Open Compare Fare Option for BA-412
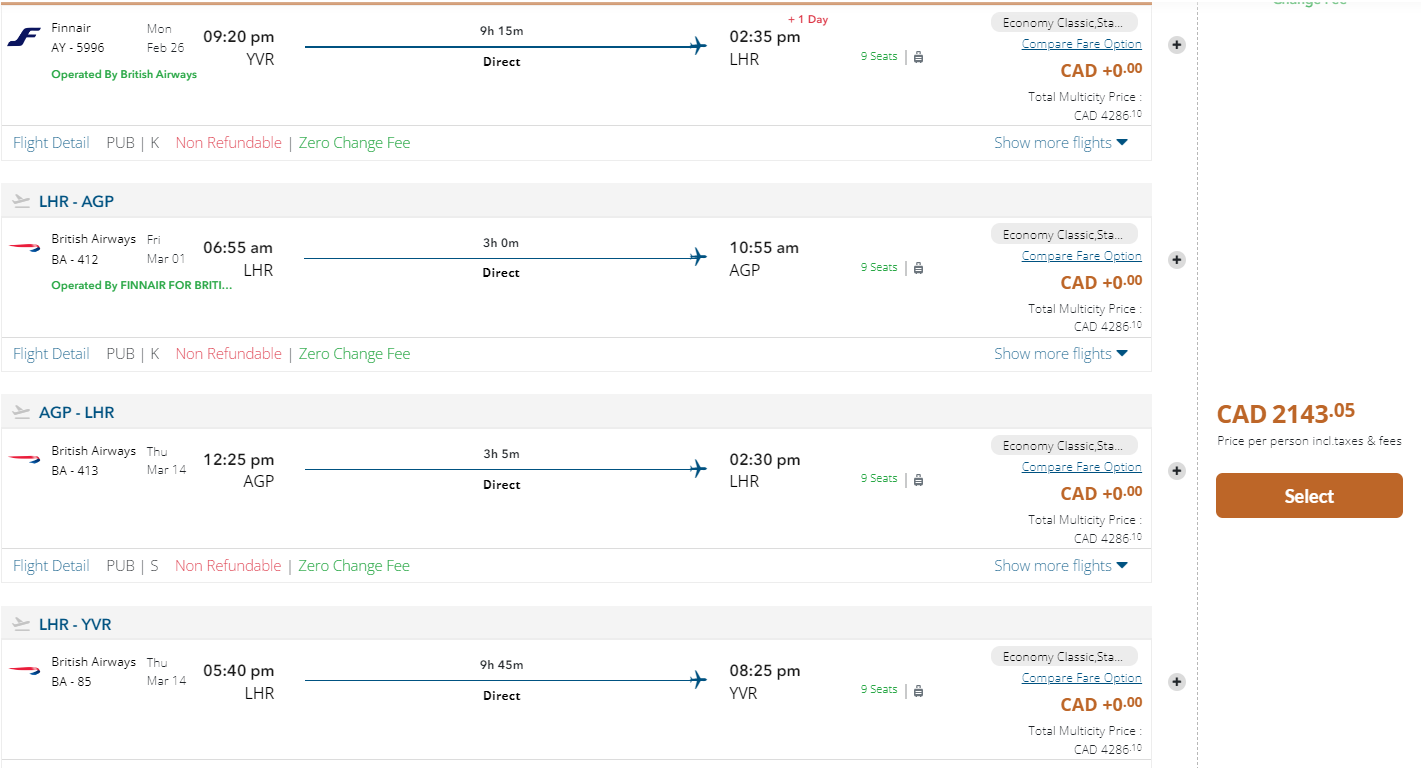This screenshot has width=1421, height=768. click(1081, 256)
